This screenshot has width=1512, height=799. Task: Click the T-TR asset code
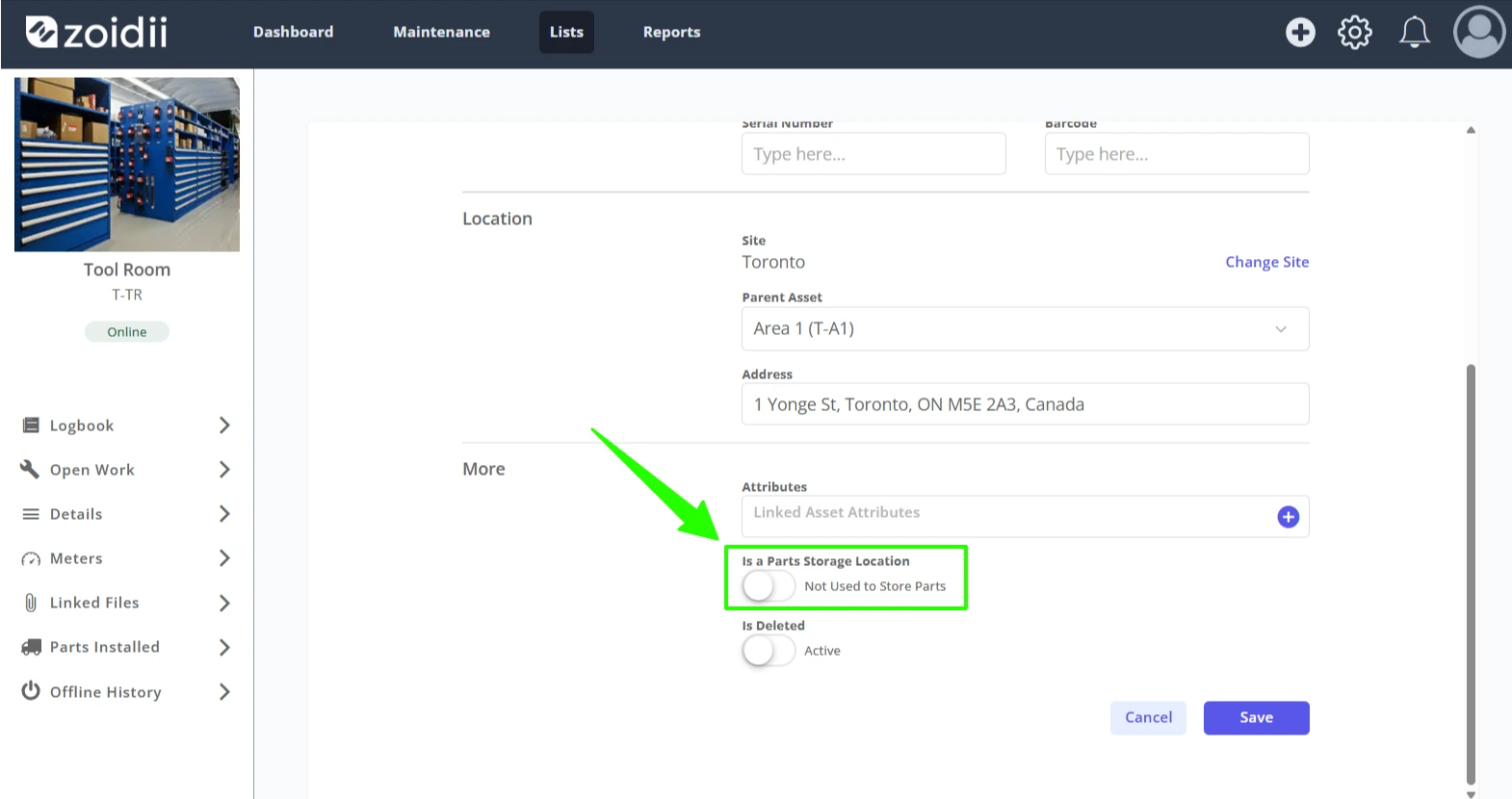coord(127,295)
